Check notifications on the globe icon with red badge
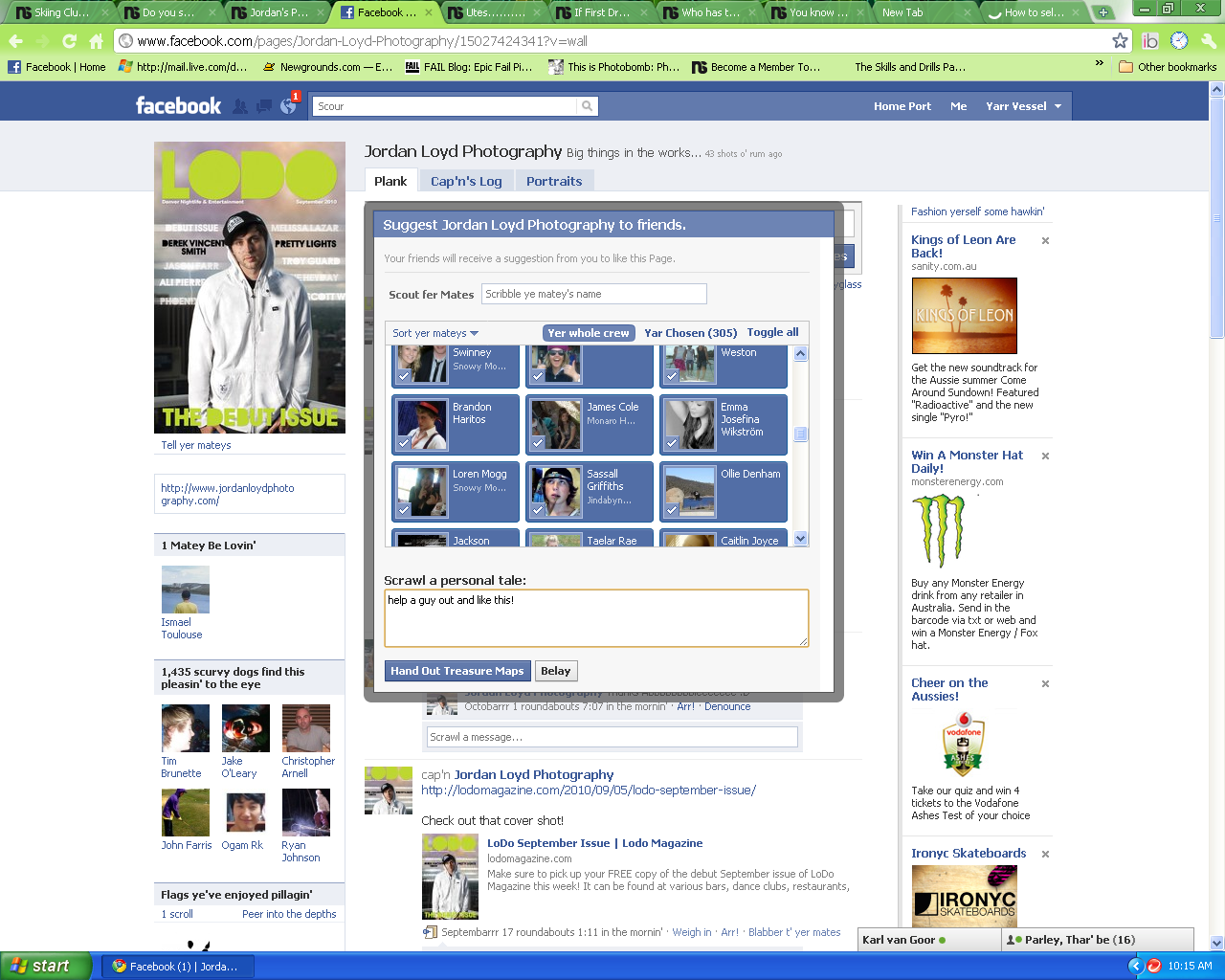Image resolution: width=1225 pixels, height=980 pixels. pyautogui.click(x=287, y=106)
